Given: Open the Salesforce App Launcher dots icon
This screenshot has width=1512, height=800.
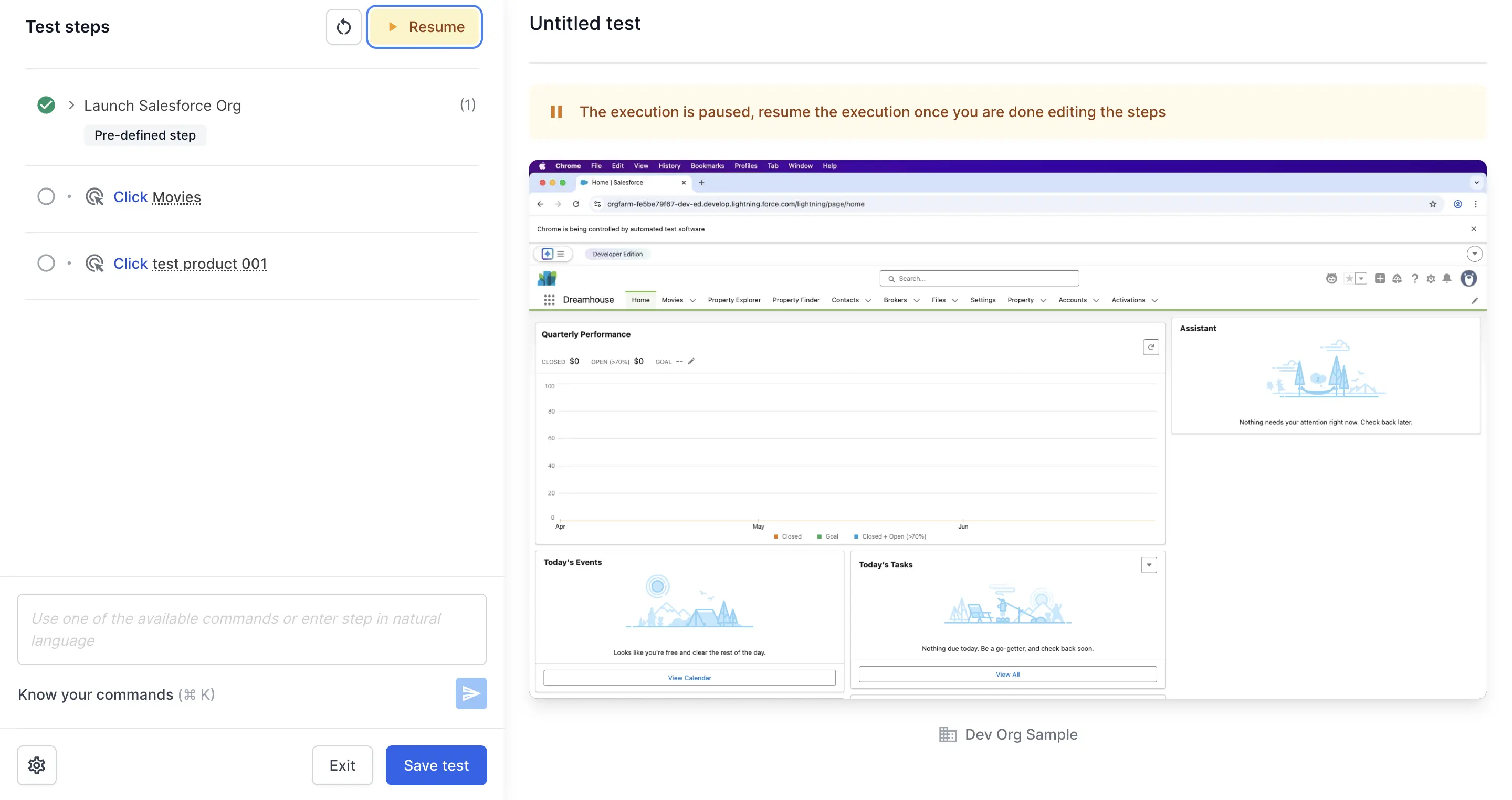Looking at the screenshot, I should pyautogui.click(x=549, y=300).
